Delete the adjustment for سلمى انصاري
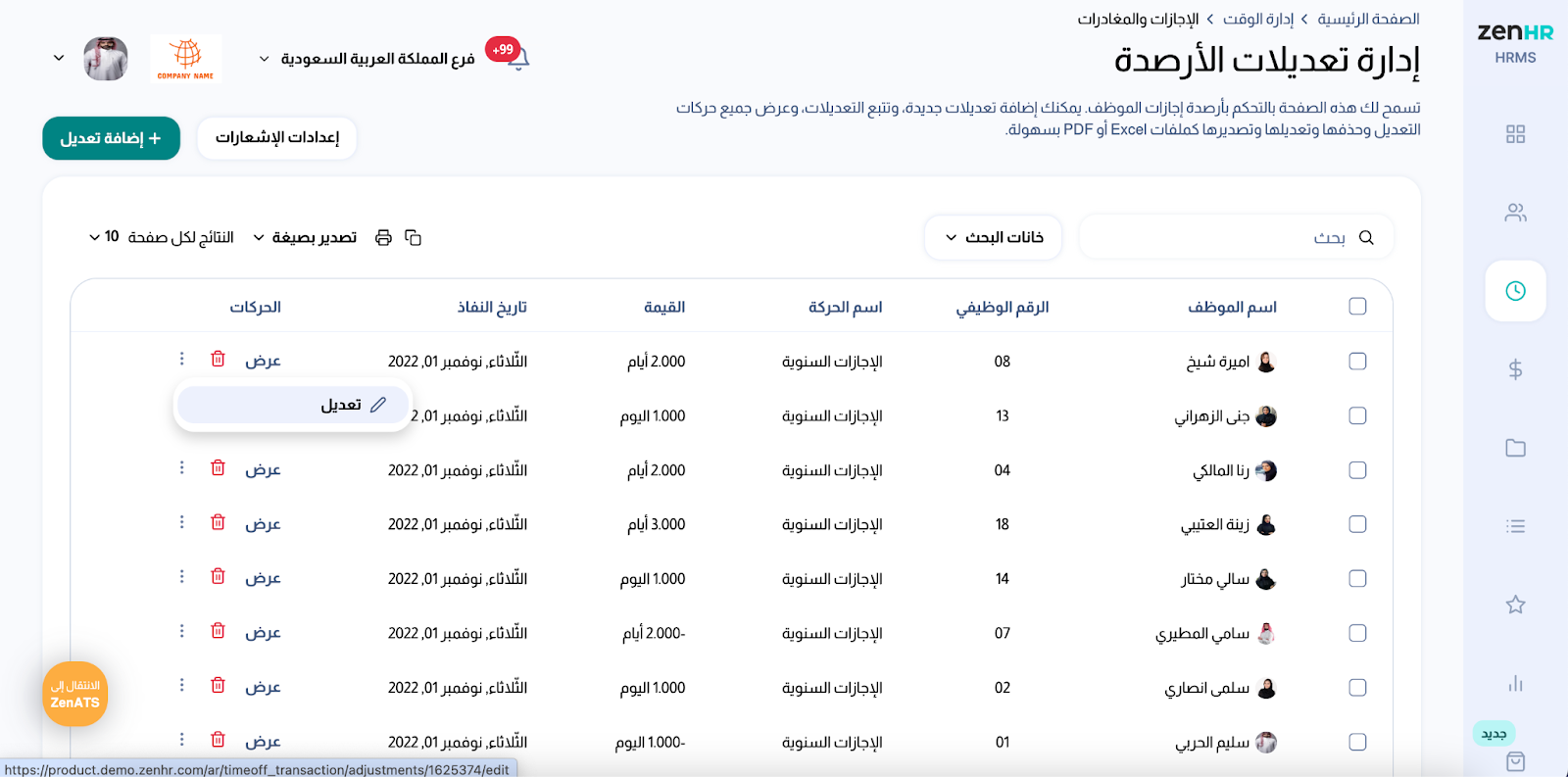This screenshot has height=777, width=1568. 218,685
